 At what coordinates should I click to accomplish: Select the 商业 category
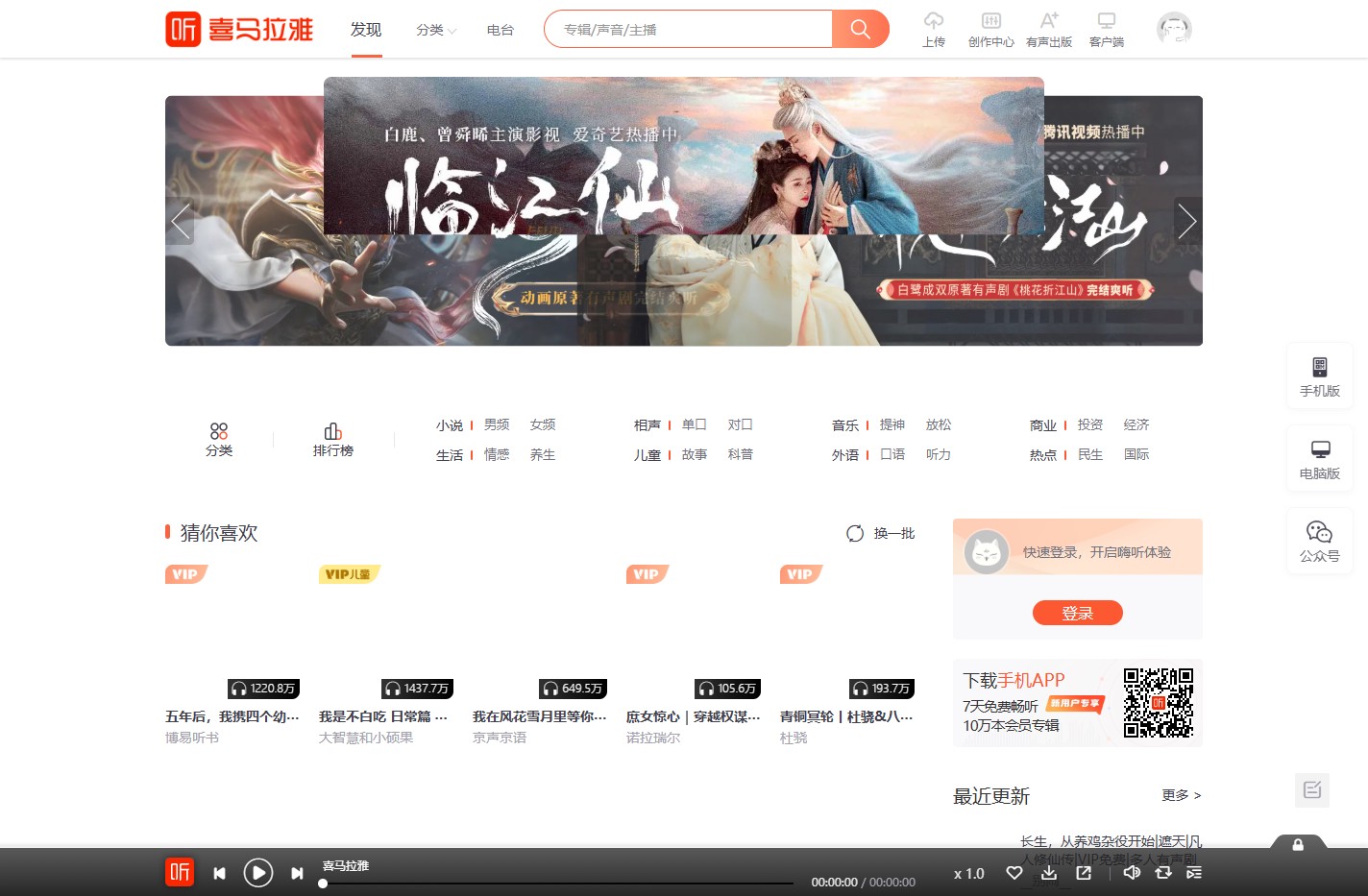pyautogui.click(x=1043, y=425)
